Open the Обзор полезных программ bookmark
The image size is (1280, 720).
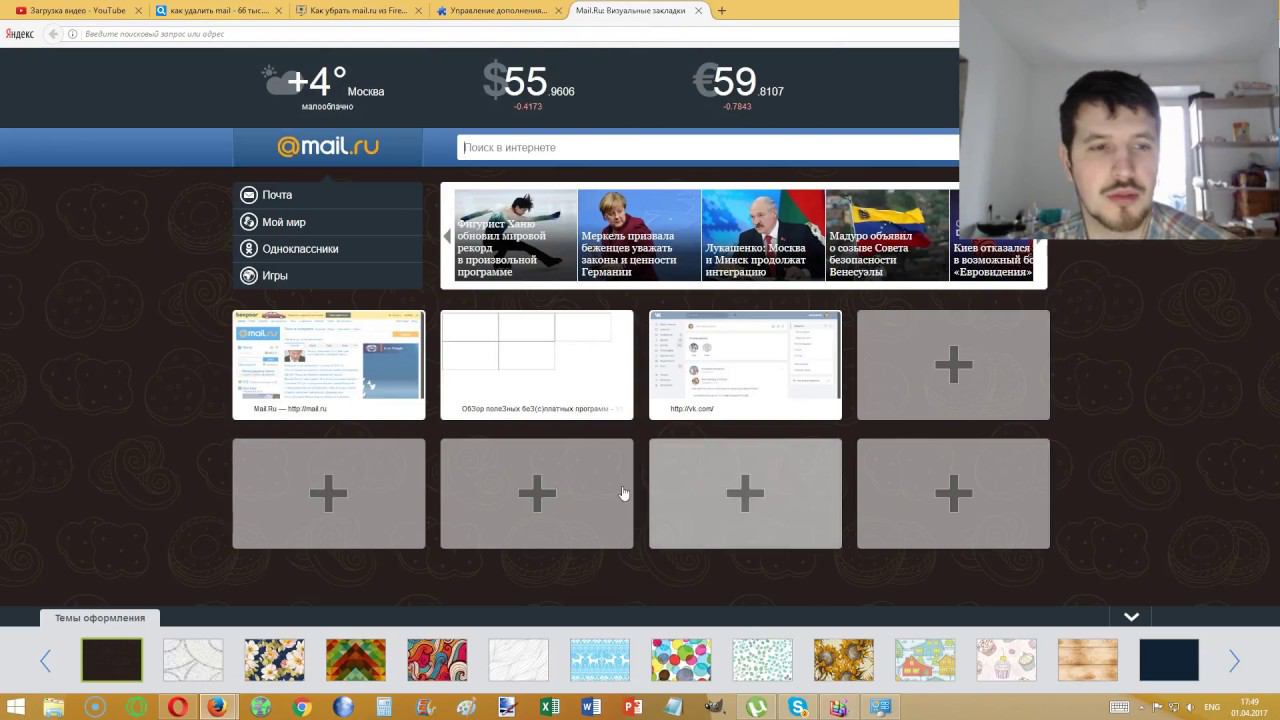[537, 365]
